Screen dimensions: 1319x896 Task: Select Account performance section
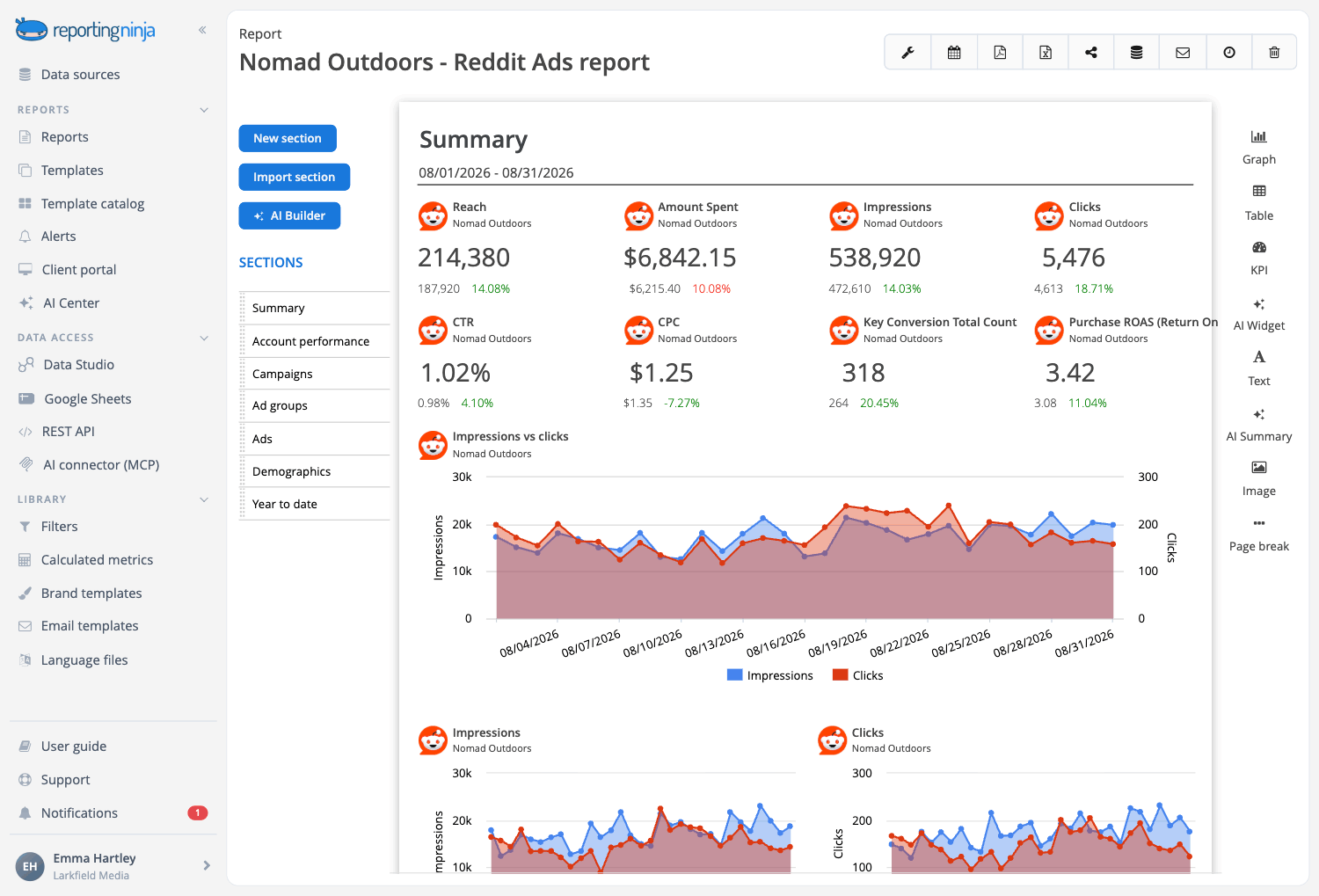coord(315,341)
